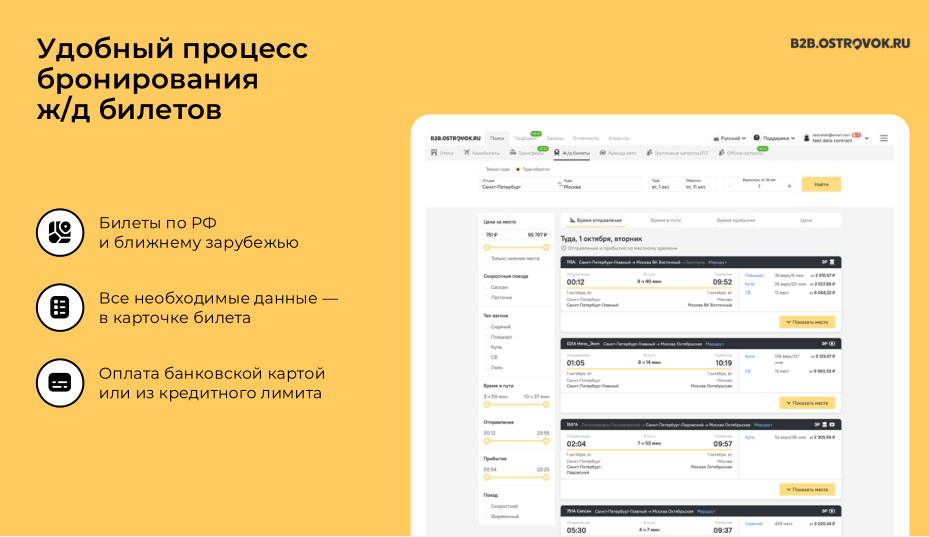This screenshot has width=929, height=537.
Task: Check the СВ wagon type checkbox
Action: click(x=486, y=357)
